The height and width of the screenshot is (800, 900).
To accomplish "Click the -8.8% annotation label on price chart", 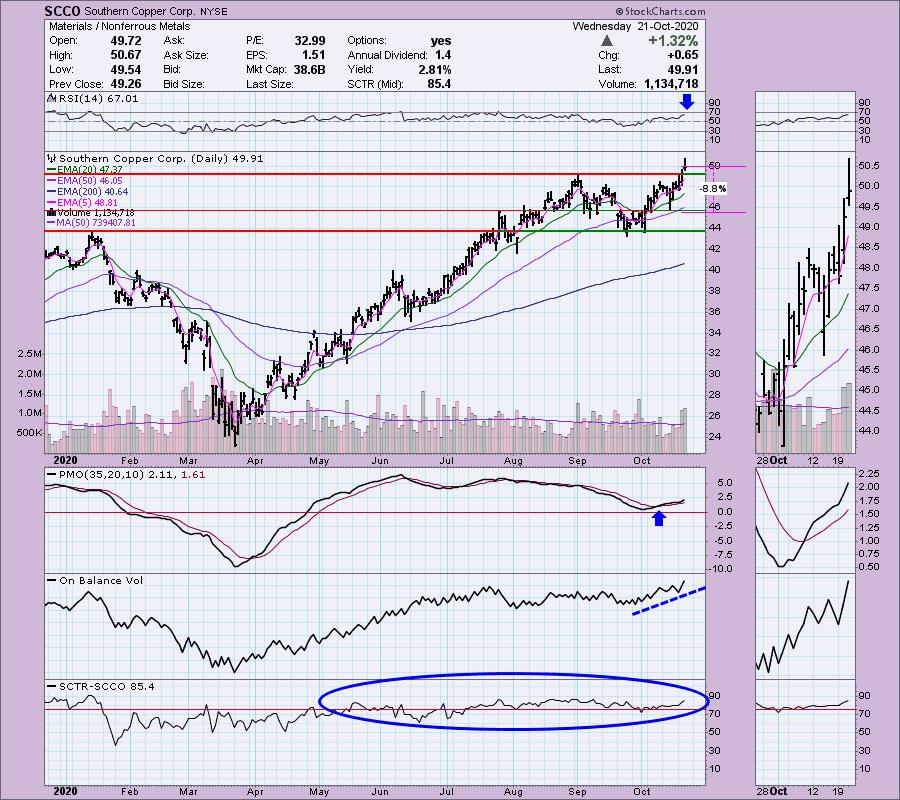I will (x=713, y=188).
